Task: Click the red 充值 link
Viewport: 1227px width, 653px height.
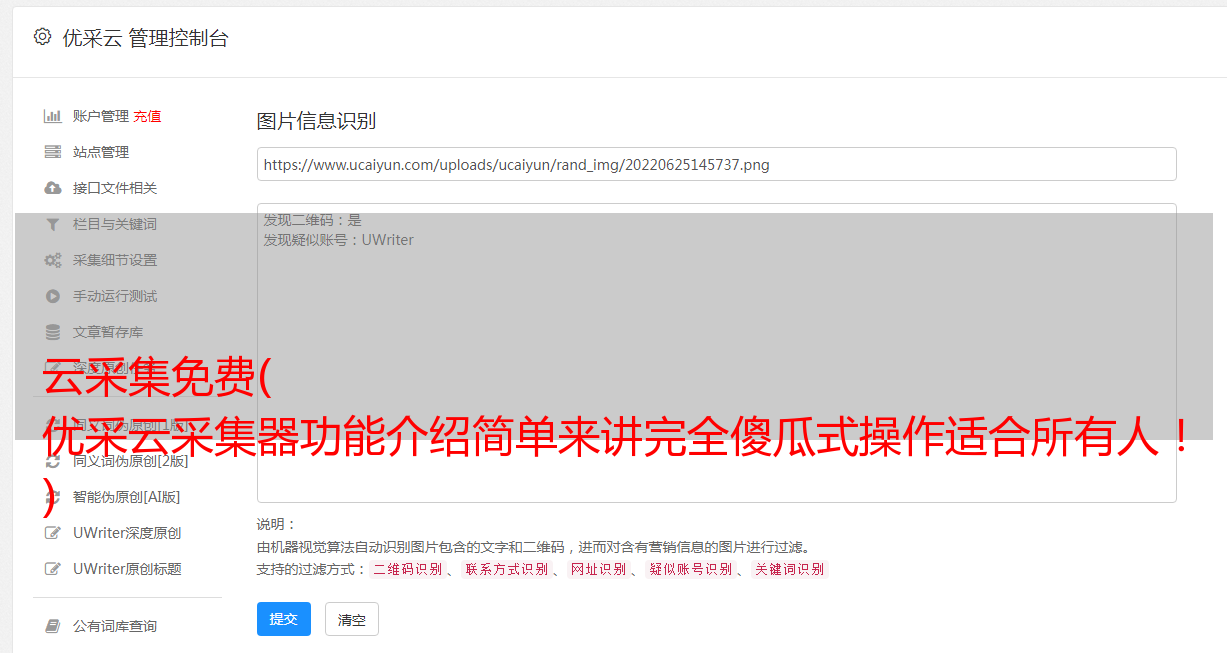Action: tap(147, 116)
